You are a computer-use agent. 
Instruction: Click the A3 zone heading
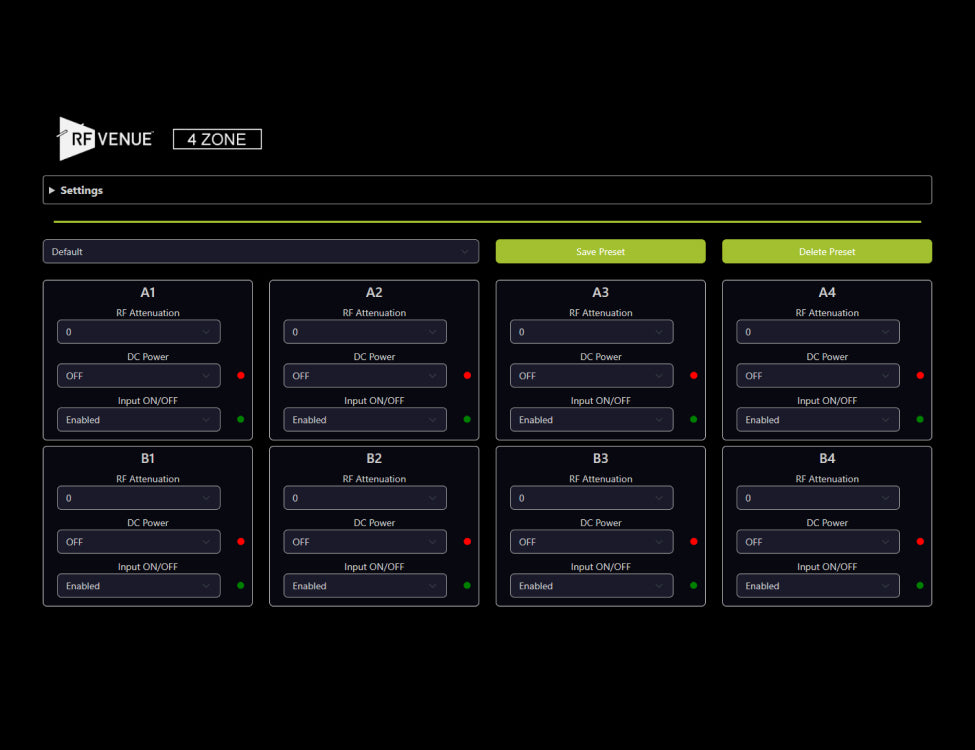click(x=600, y=292)
